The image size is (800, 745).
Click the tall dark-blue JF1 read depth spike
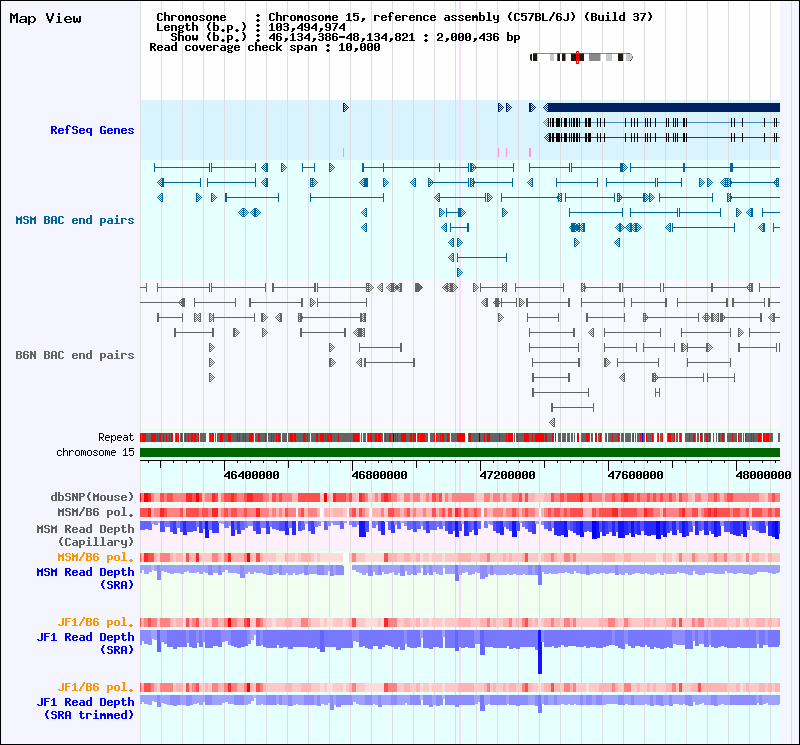(x=540, y=652)
